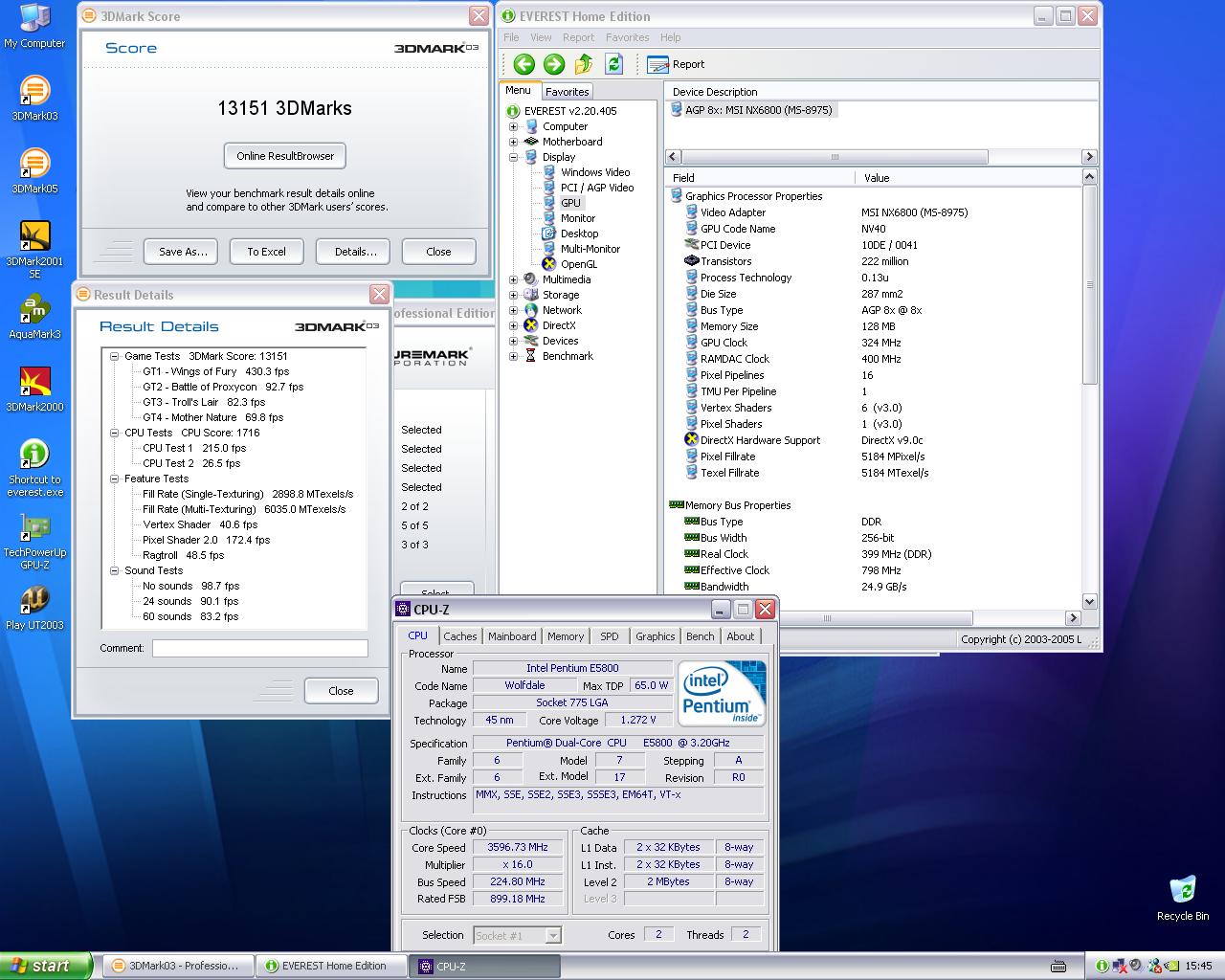Open Bench tab in CPU-Z
The height and width of the screenshot is (980, 1225).
[701, 636]
